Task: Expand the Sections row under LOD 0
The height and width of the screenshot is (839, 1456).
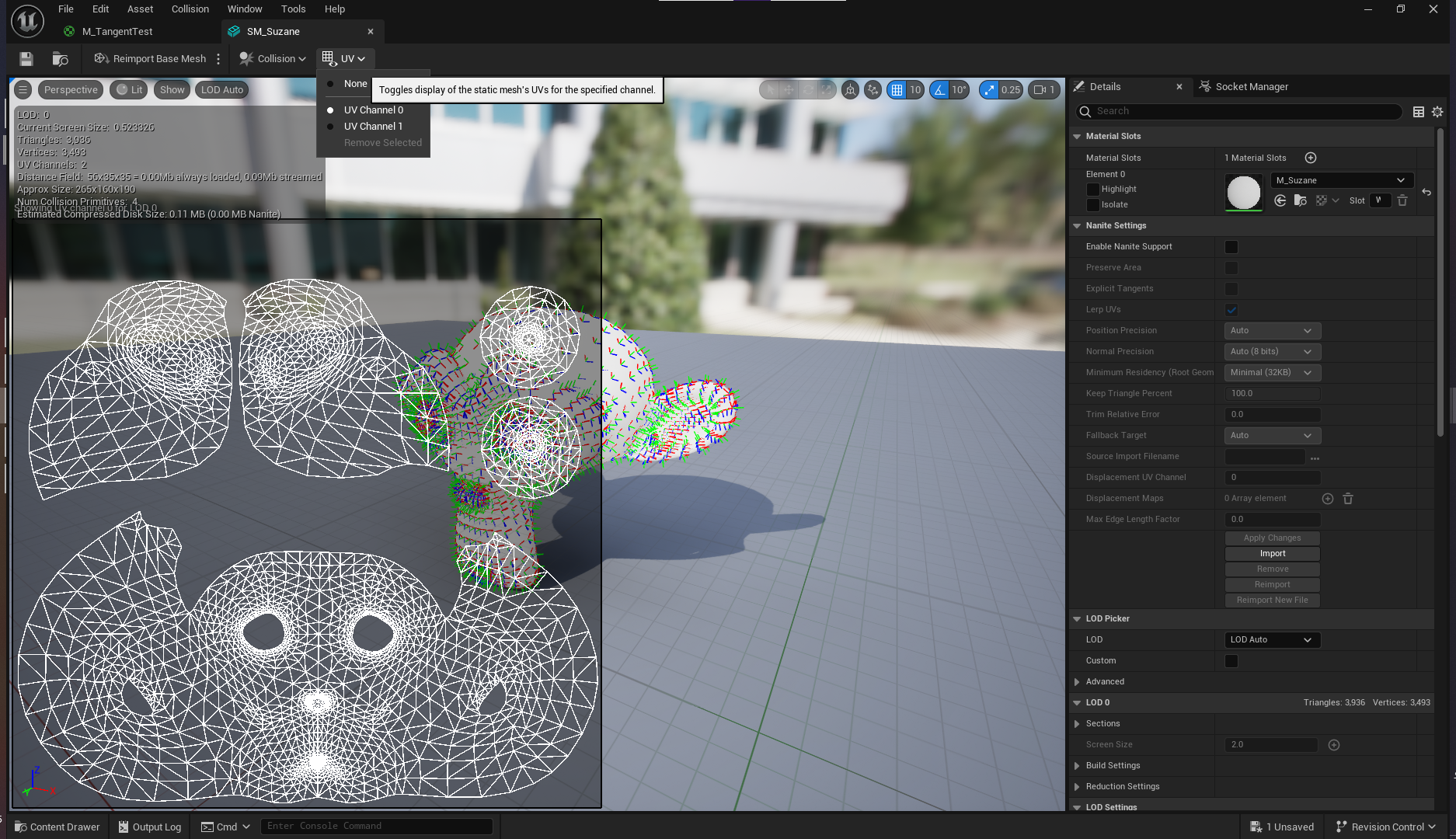Action: coord(1077,724)
